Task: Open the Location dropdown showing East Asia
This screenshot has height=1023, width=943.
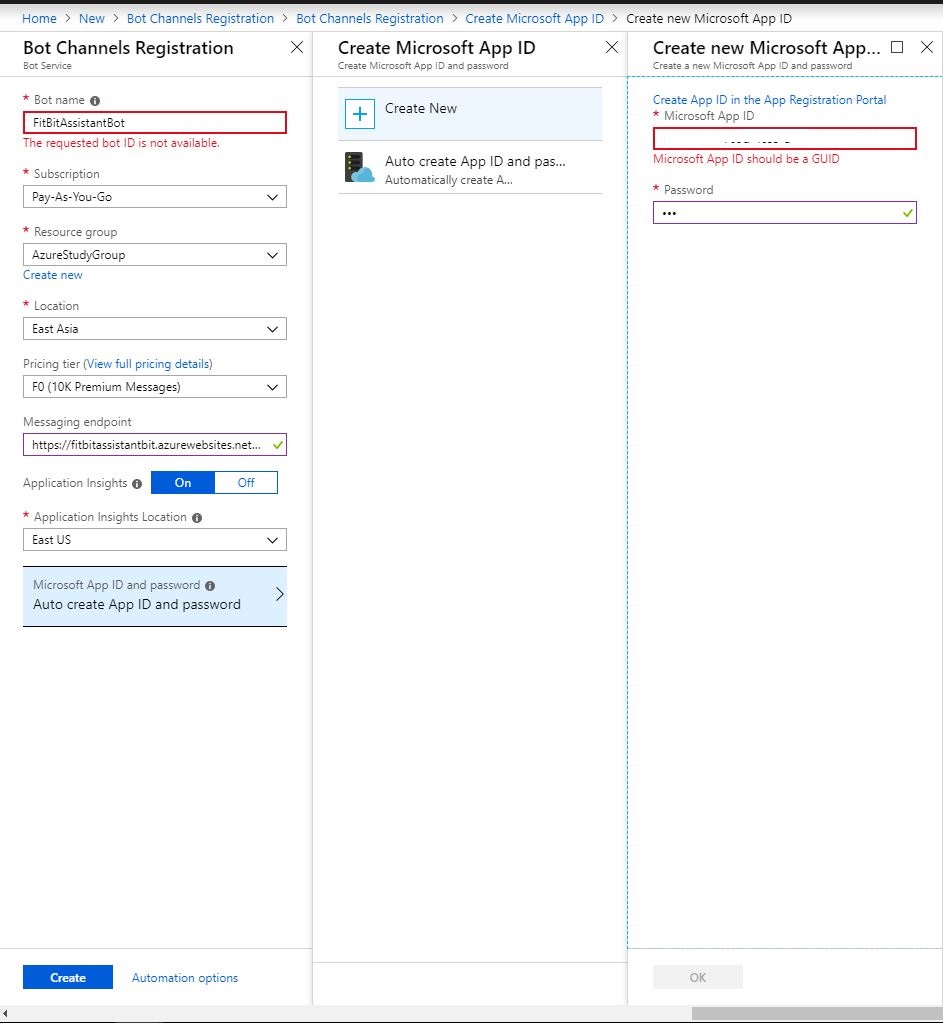Action: click(x=155, y=329)
